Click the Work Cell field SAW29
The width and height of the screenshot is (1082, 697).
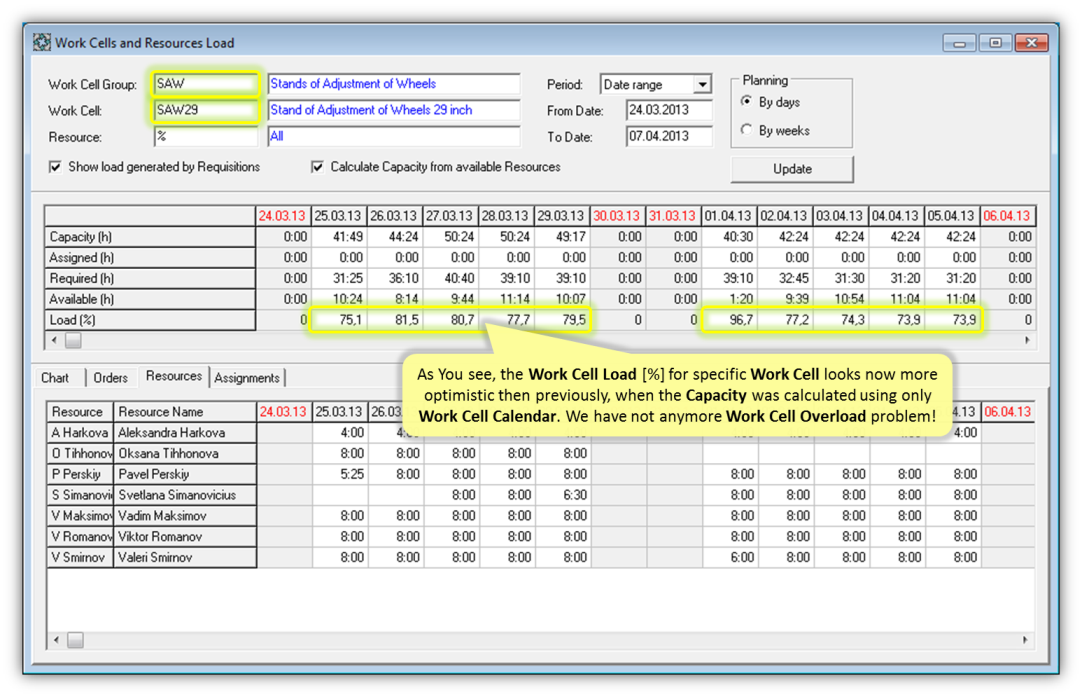[x=205, y=110]
